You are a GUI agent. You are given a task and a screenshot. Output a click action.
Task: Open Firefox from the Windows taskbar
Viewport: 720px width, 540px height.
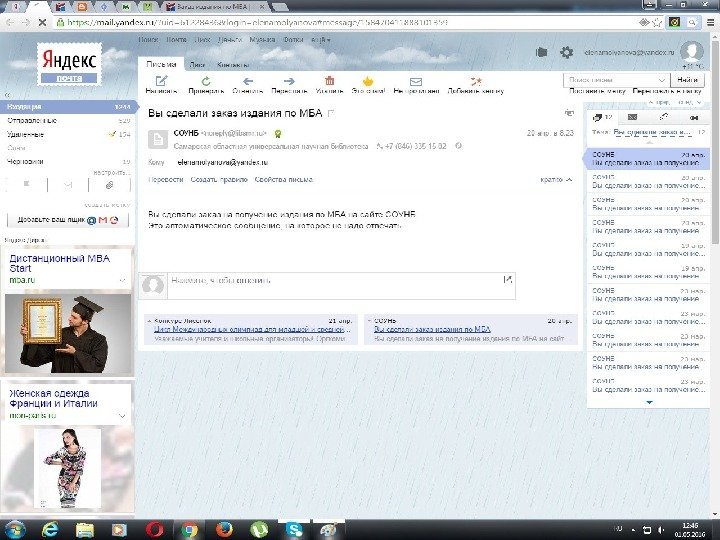click(224, 530)
